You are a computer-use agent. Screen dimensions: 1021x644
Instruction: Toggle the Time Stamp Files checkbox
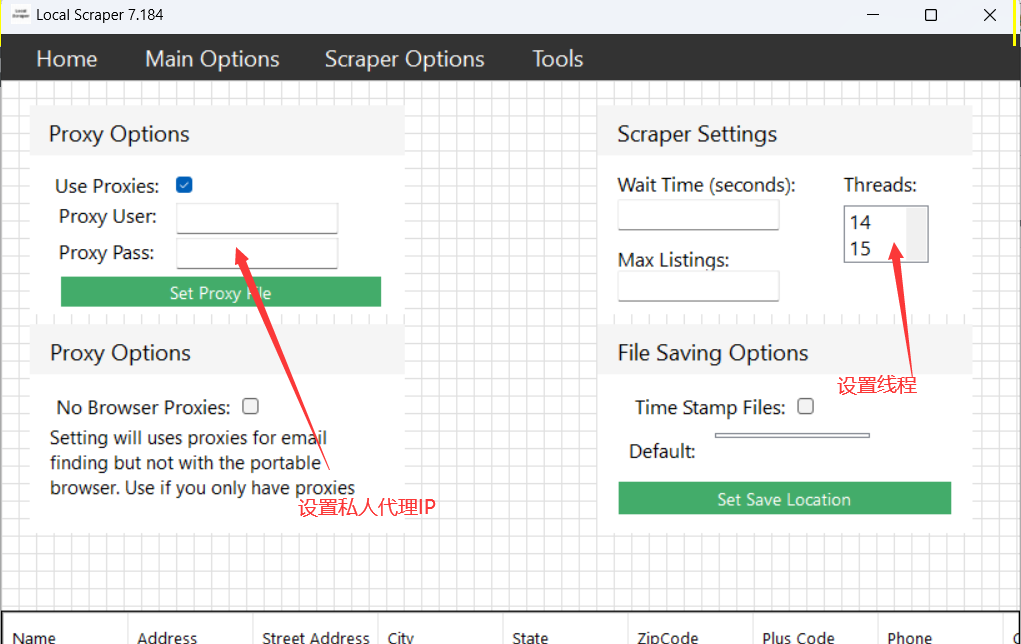(805, 406)
